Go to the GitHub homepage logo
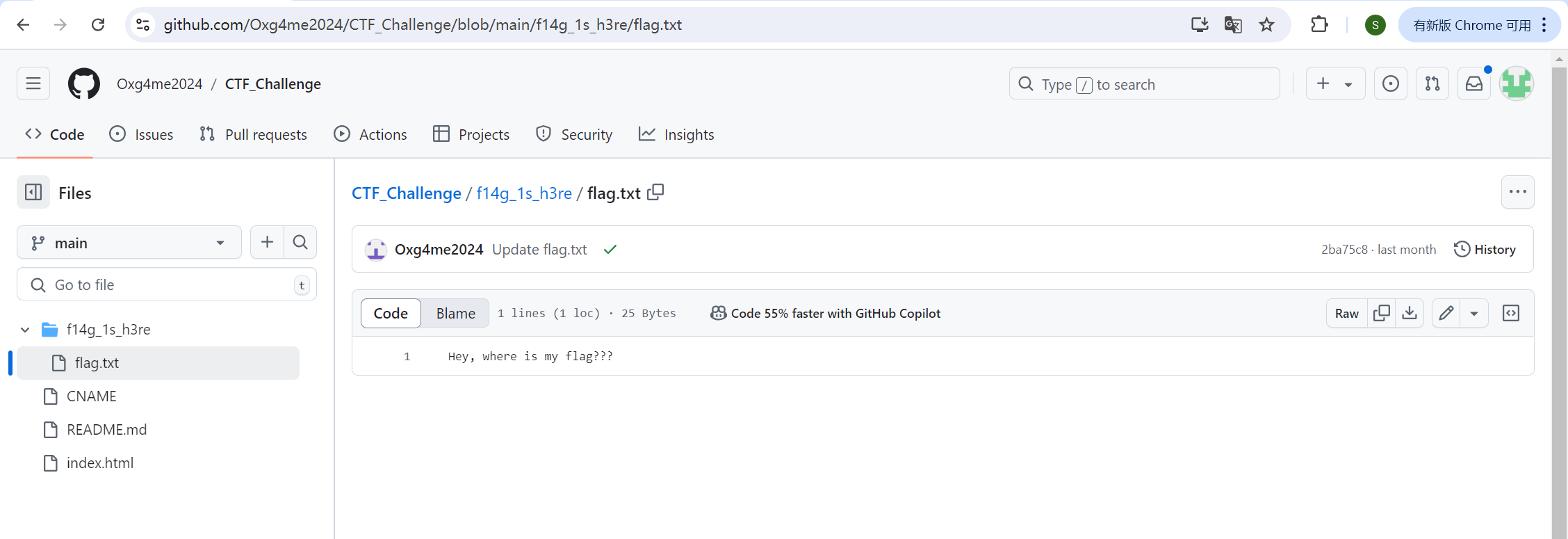Screen dimensions: 1568x539 coord(84,83)
